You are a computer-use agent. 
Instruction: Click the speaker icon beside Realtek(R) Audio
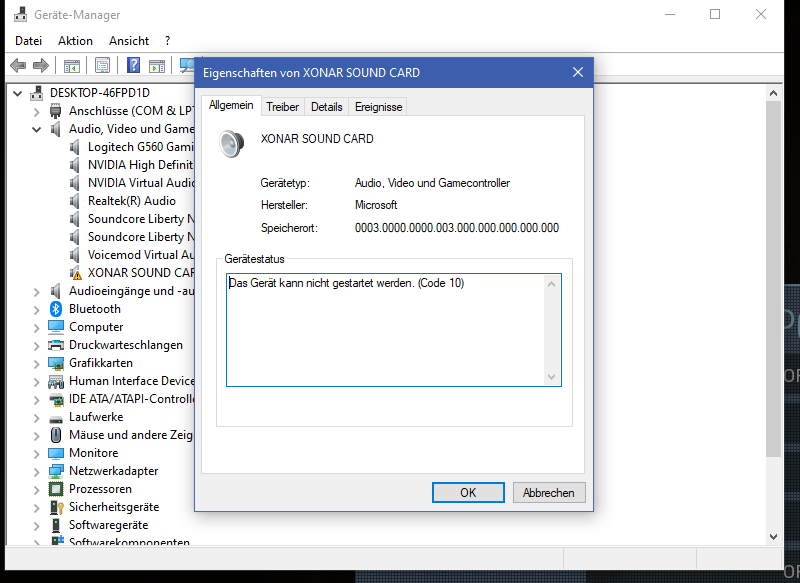(x=75, y=201)
